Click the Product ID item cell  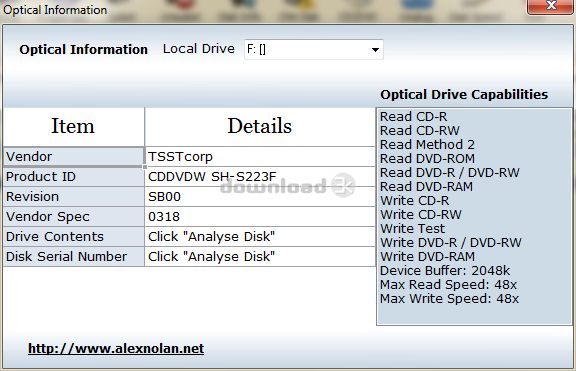pyautogui.click(x=73, y=177)
